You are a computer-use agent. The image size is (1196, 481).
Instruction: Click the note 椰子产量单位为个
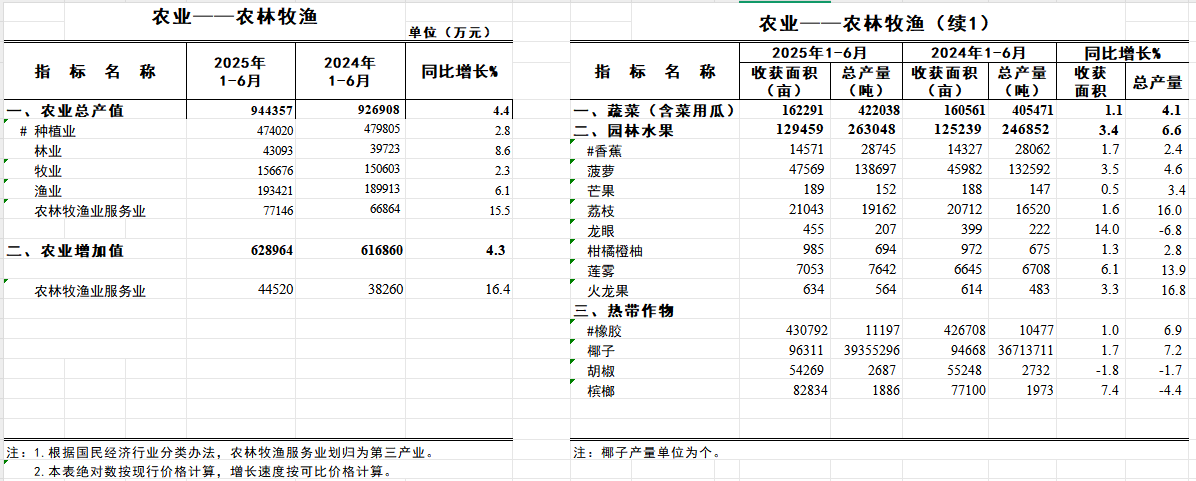648,452
